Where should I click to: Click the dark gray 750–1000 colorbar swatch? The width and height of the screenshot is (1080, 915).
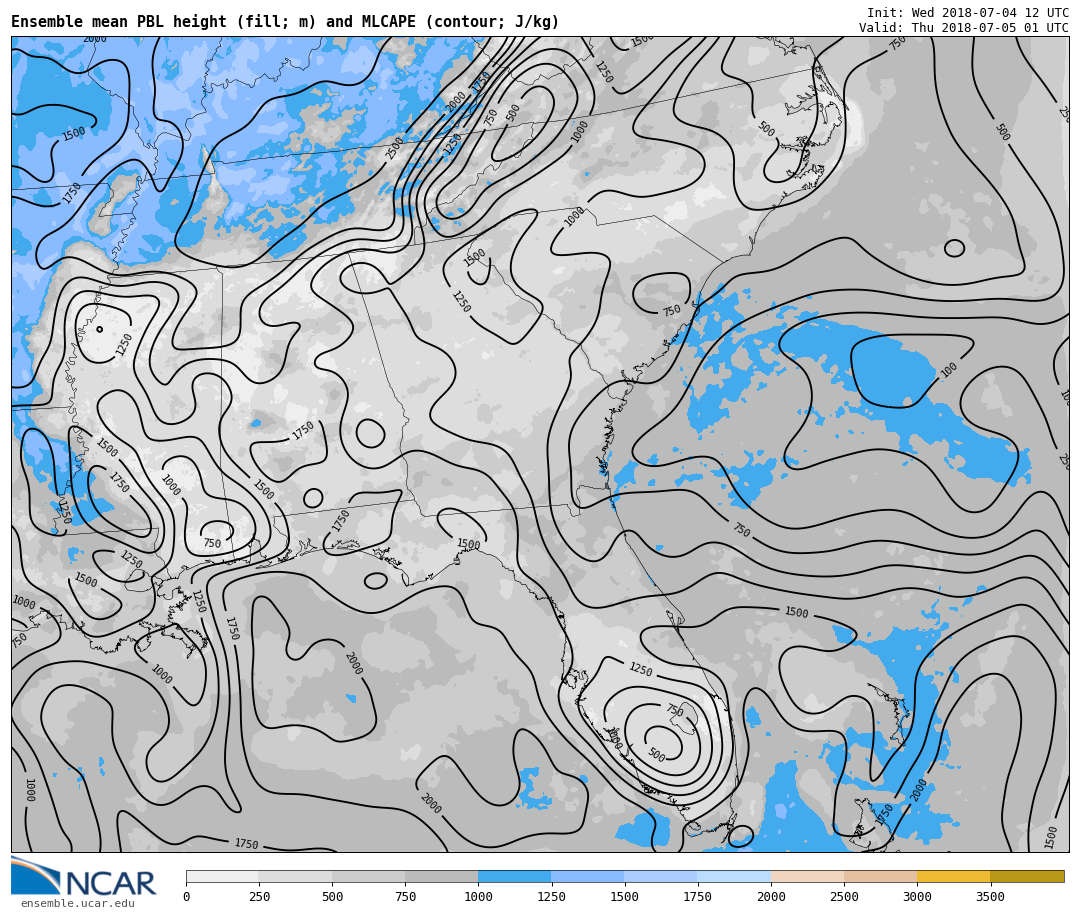point(441,876)
